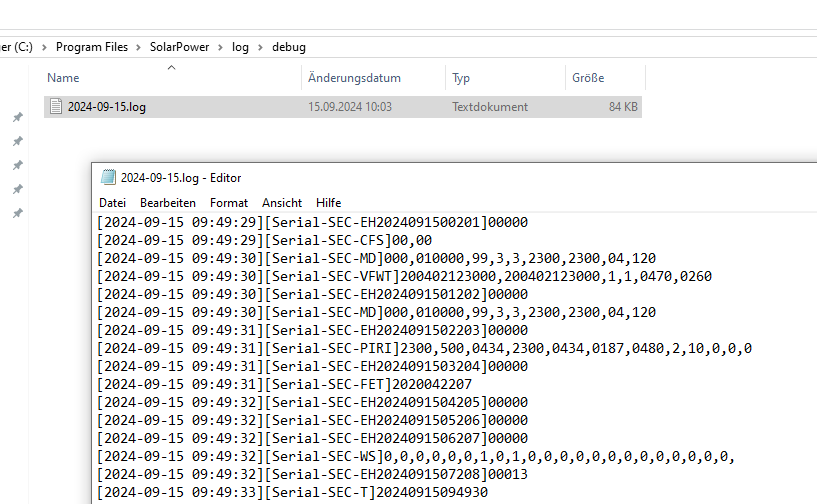Sort files by Änderungsdatum column
Screen dimensions: 817x504
(x=354, y=78)
